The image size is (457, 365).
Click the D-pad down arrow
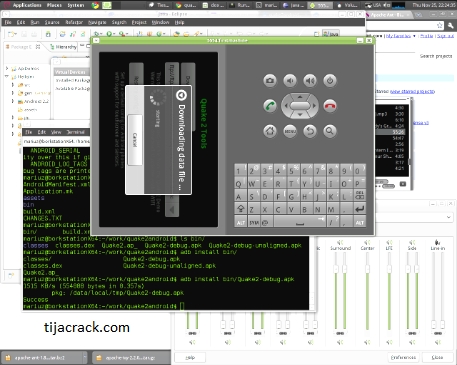(300, 115)
